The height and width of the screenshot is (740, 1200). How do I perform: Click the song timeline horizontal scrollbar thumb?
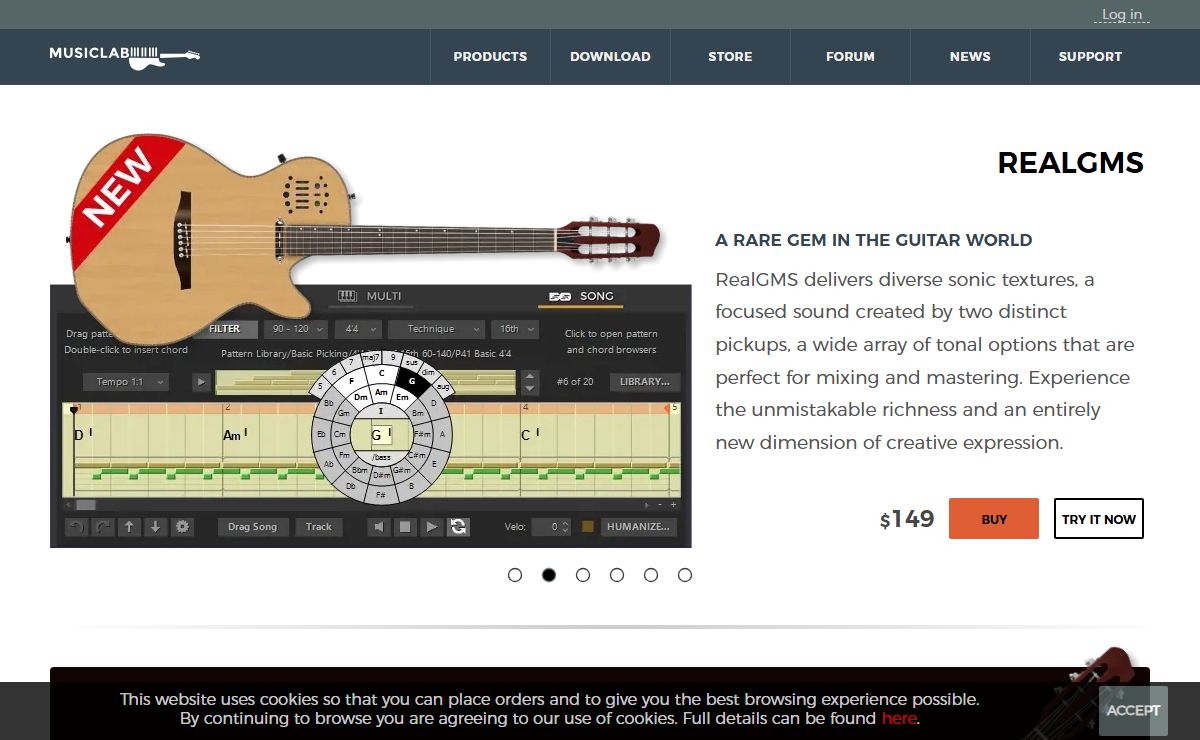(86, 505)
